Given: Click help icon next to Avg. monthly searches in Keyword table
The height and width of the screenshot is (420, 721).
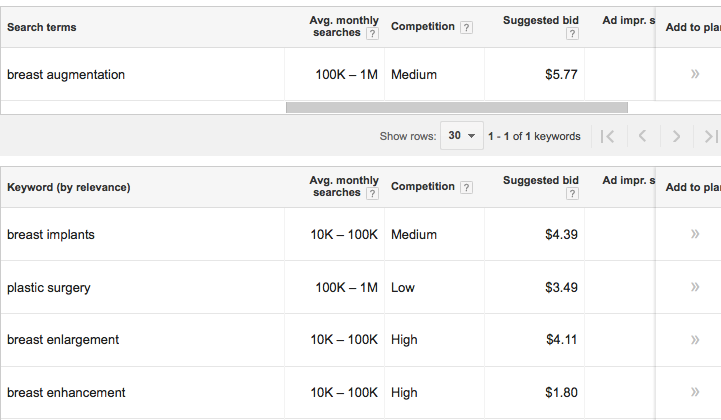Looking at the screenshot, I should 372,194.
